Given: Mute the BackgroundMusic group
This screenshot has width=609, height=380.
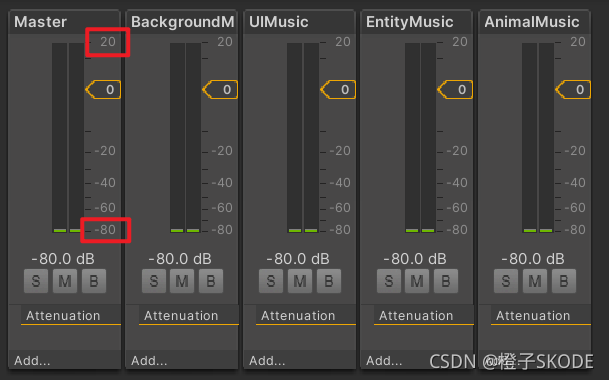Looking at the screenshot, I should pos(182,281).
